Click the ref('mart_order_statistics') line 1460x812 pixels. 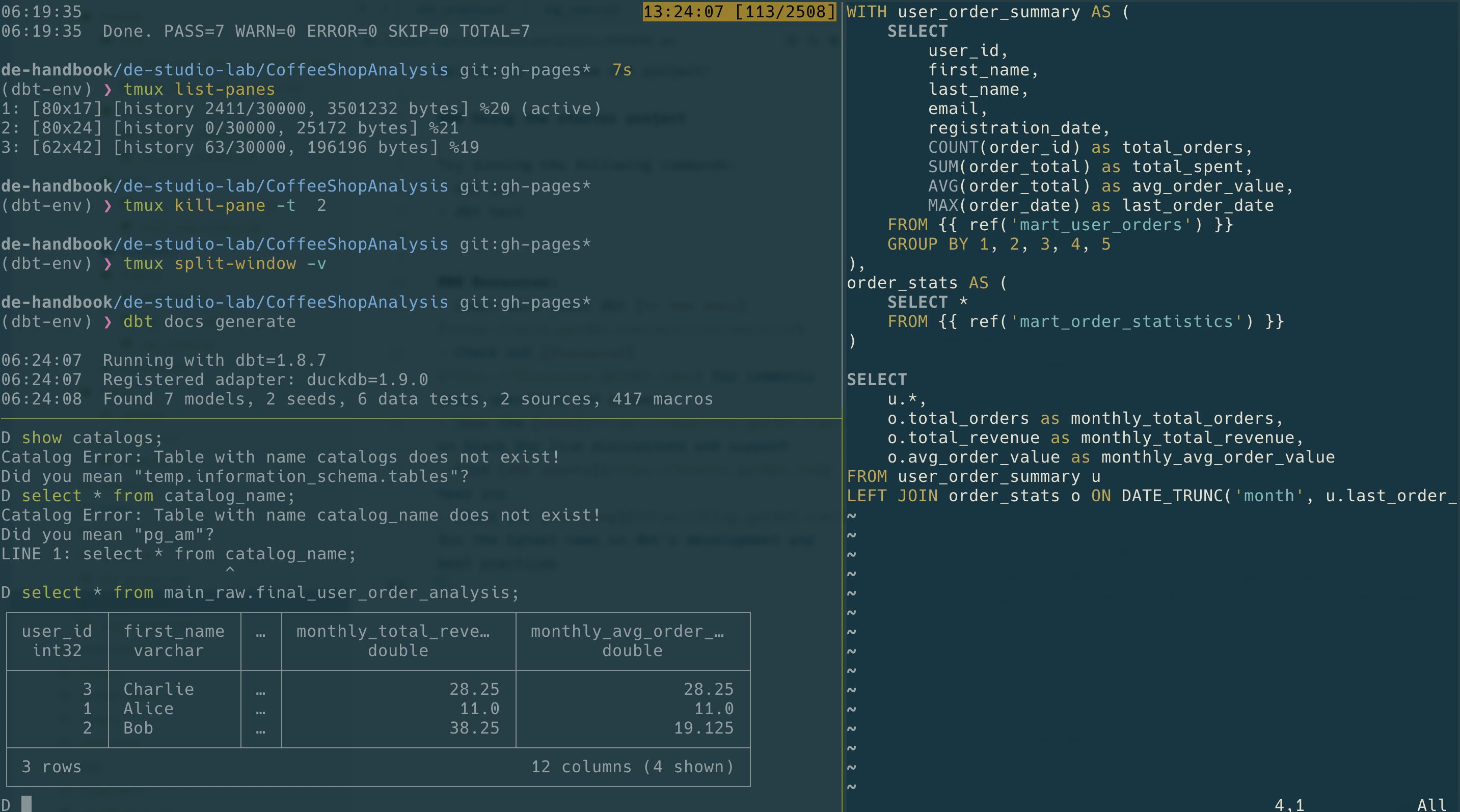[1086, 321]
